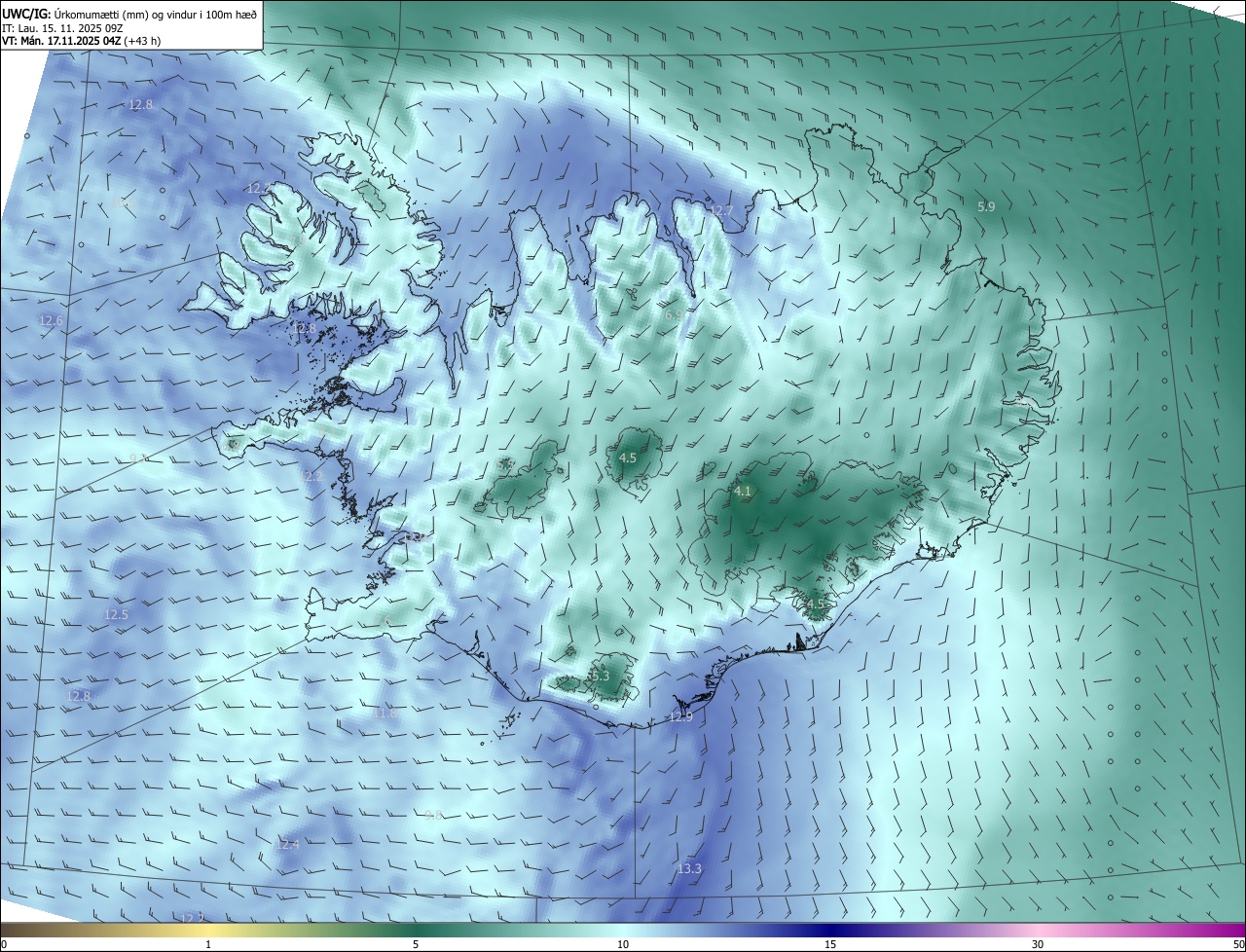The height and width of the screenshot is (952, 1246).
Task: Select the 12.5 value label
Action: 116,614
